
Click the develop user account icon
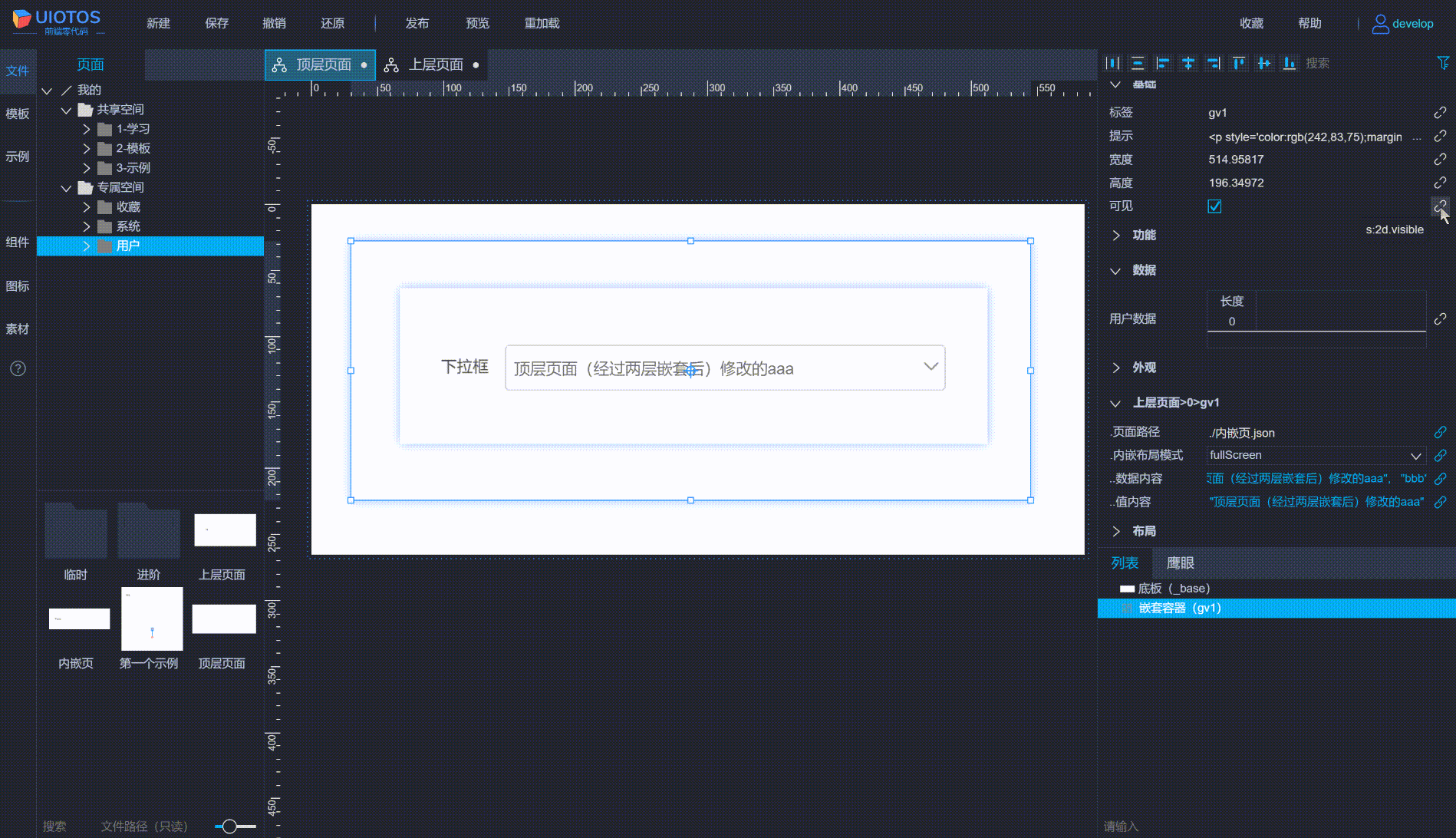(1380, 24)
